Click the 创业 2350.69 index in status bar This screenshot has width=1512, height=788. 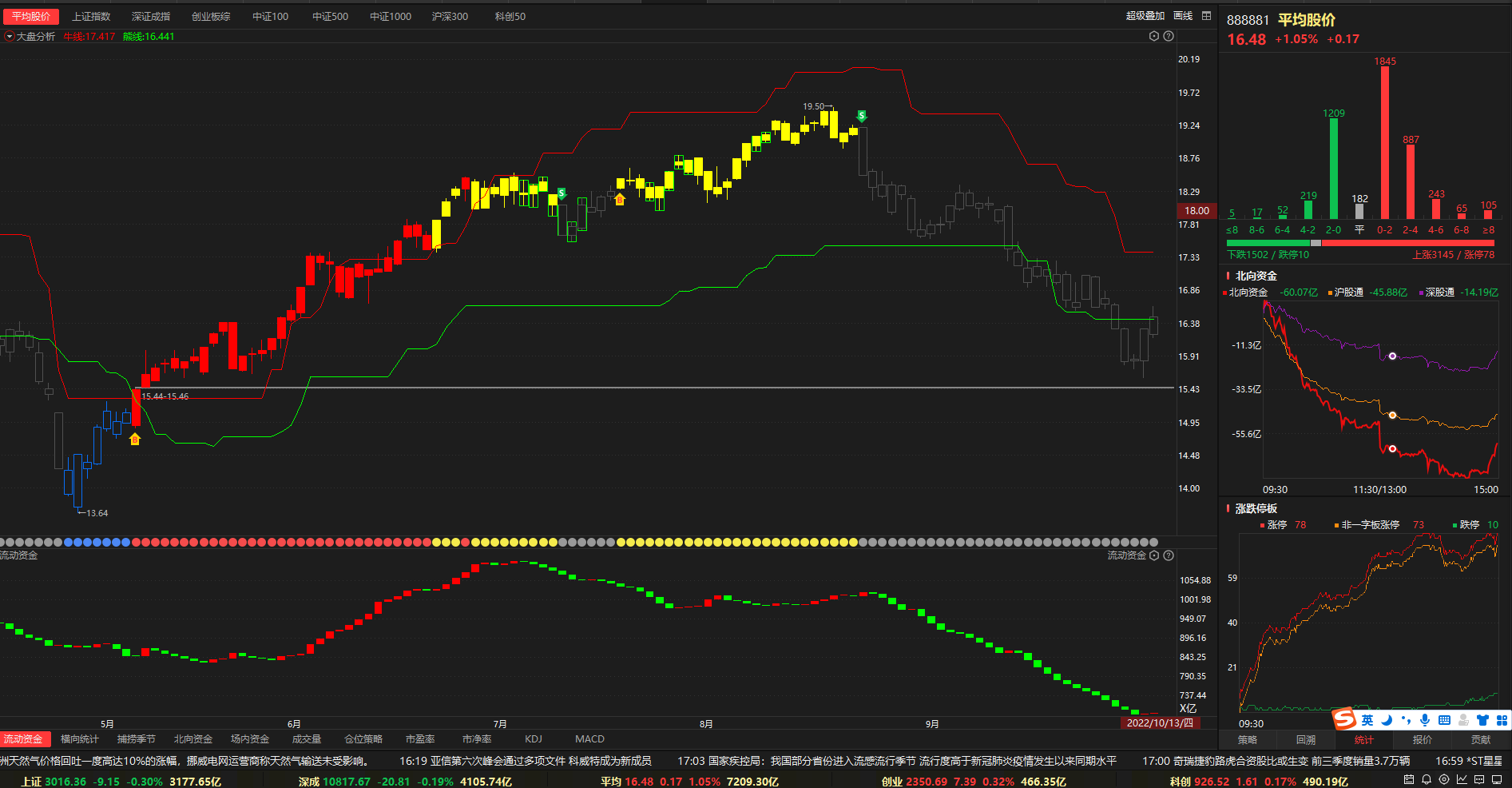click(974, 782)
